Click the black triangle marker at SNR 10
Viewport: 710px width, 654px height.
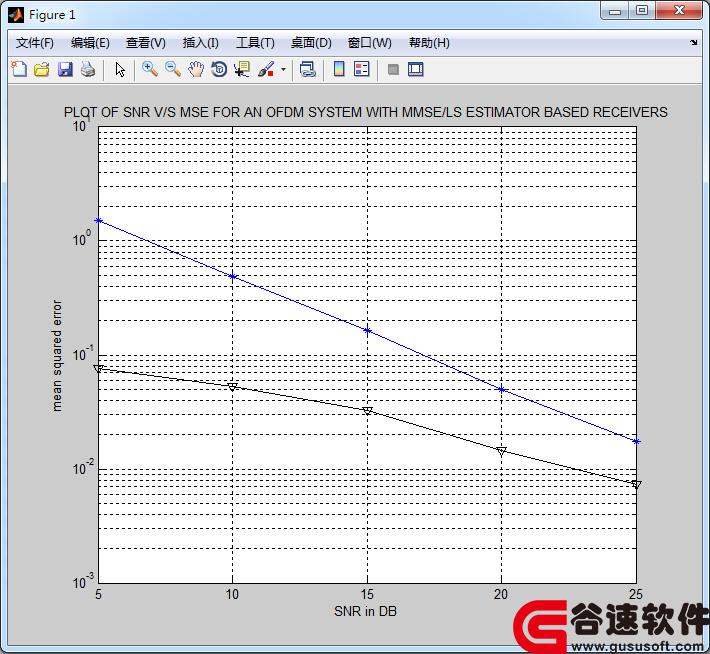point(232,387)
